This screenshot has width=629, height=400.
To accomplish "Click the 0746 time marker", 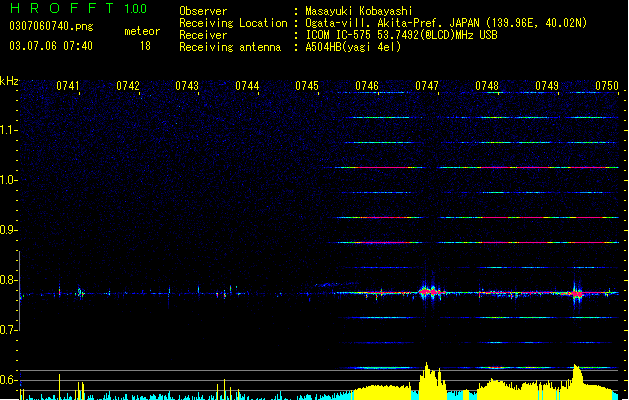I will point(367,86).
